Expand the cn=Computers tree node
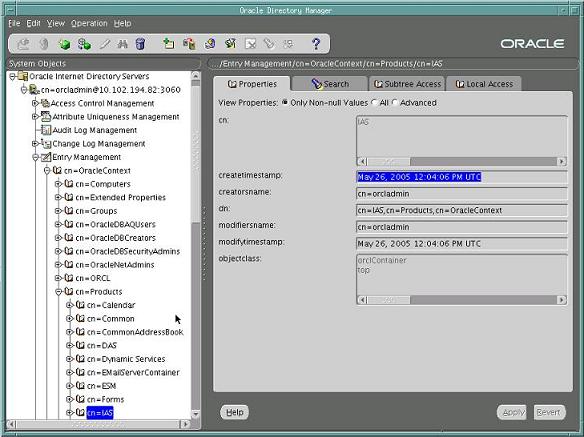The width and height of the screenshot is (584, 437). point(58,184)
